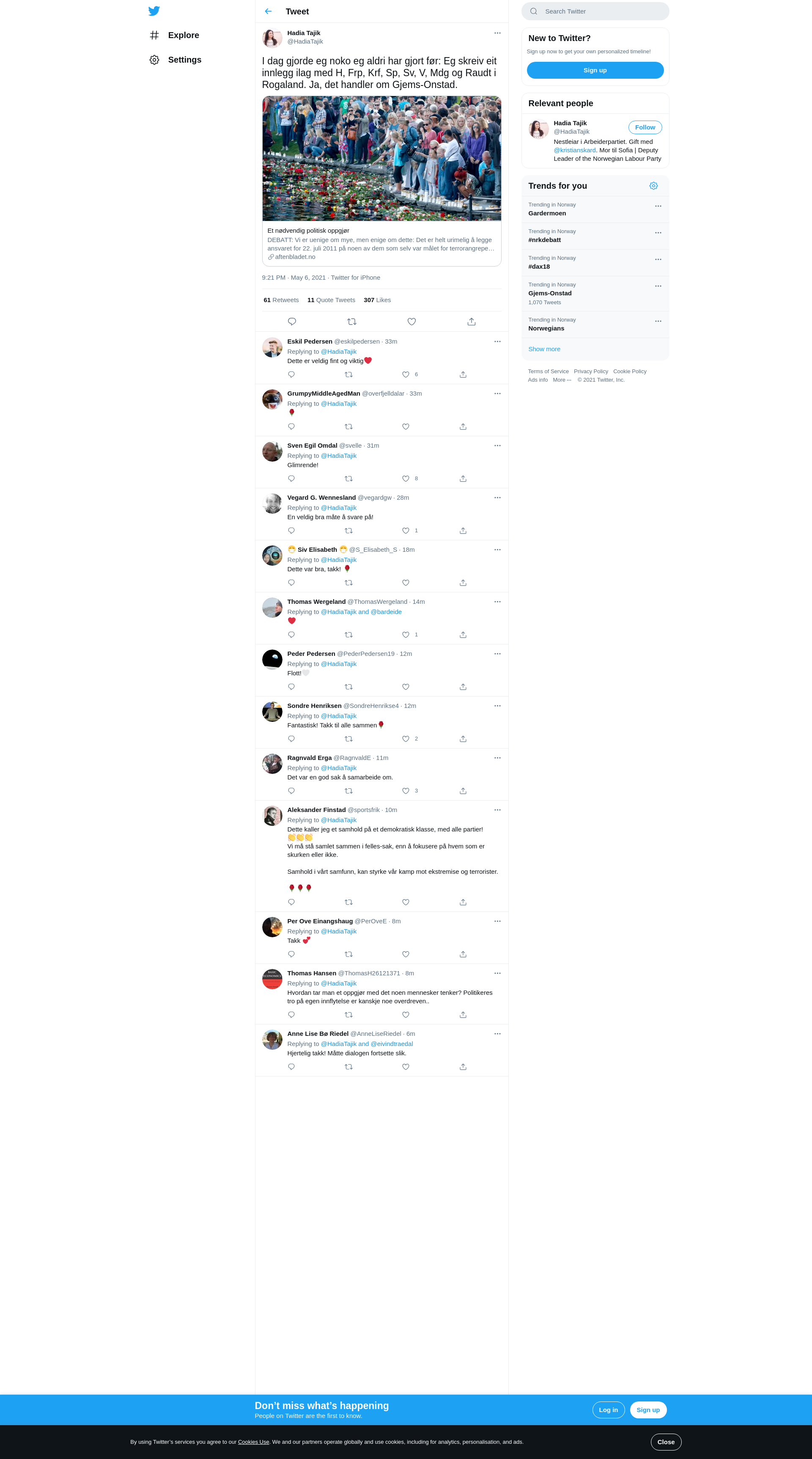This screenshot has height=1459, width=812.
Task: Retweet Hadia Tajik's main tweet
Action: pyautogui.click(x=351, y=322)
